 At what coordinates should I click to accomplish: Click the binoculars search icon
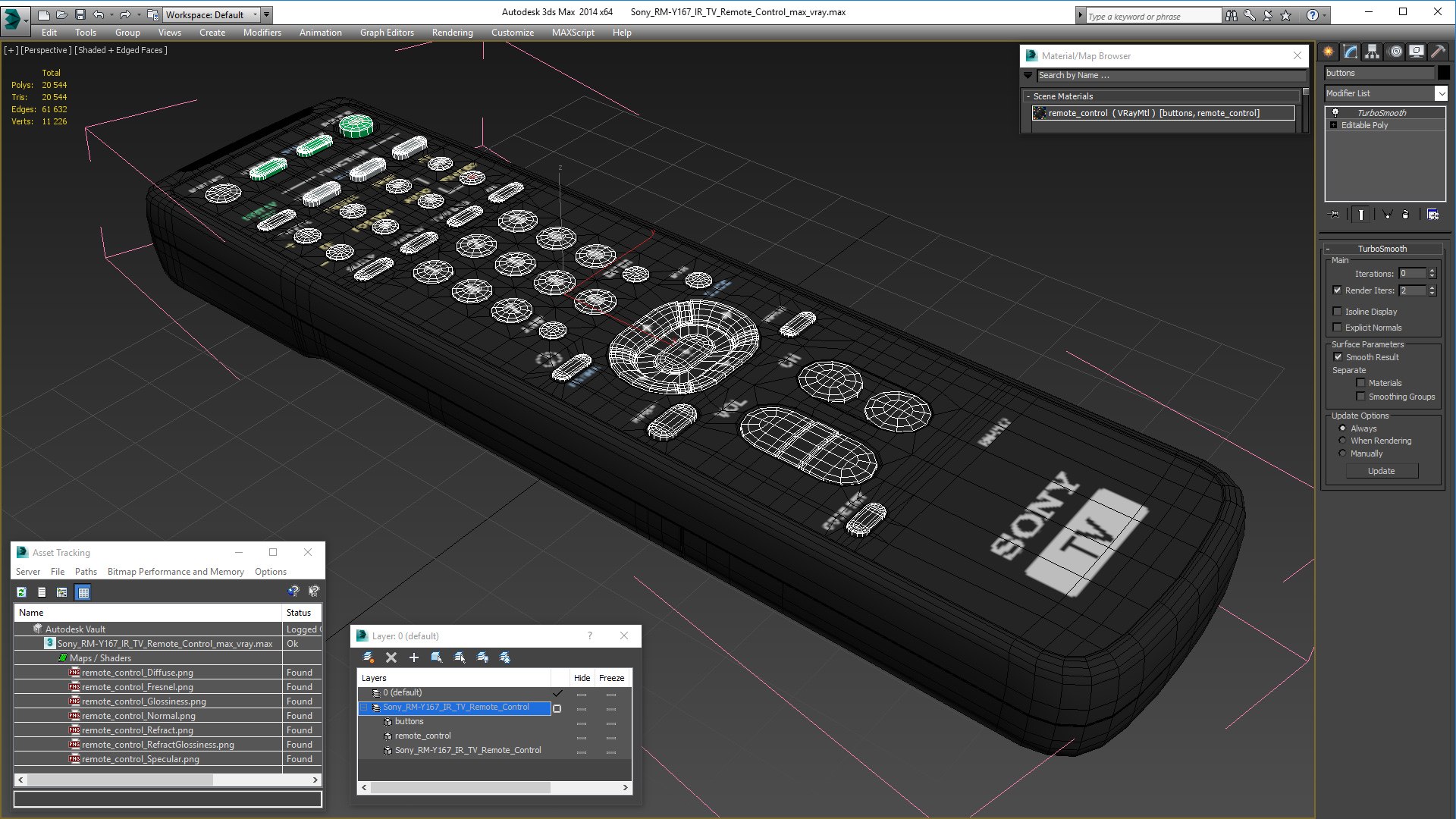pos(1231,15)
